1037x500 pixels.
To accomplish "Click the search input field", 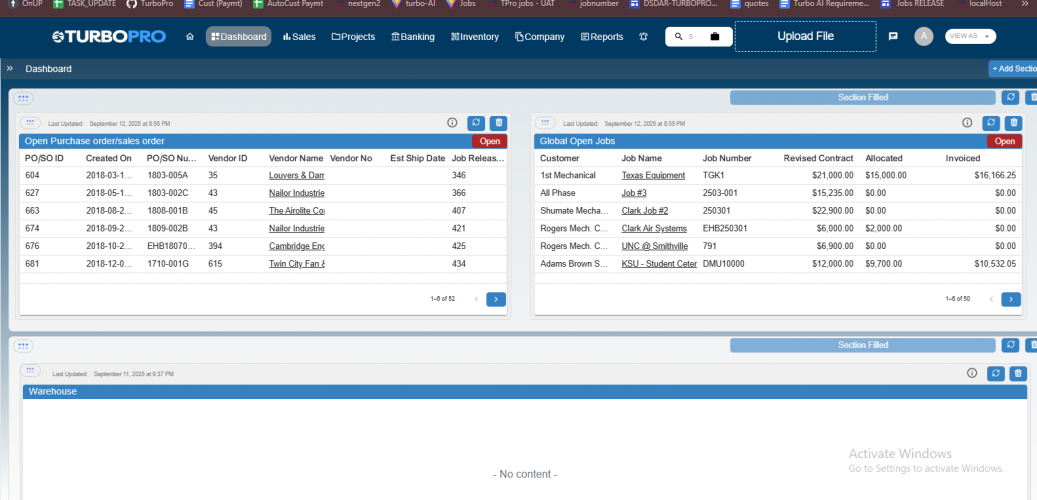I will (x=691, y=36).
